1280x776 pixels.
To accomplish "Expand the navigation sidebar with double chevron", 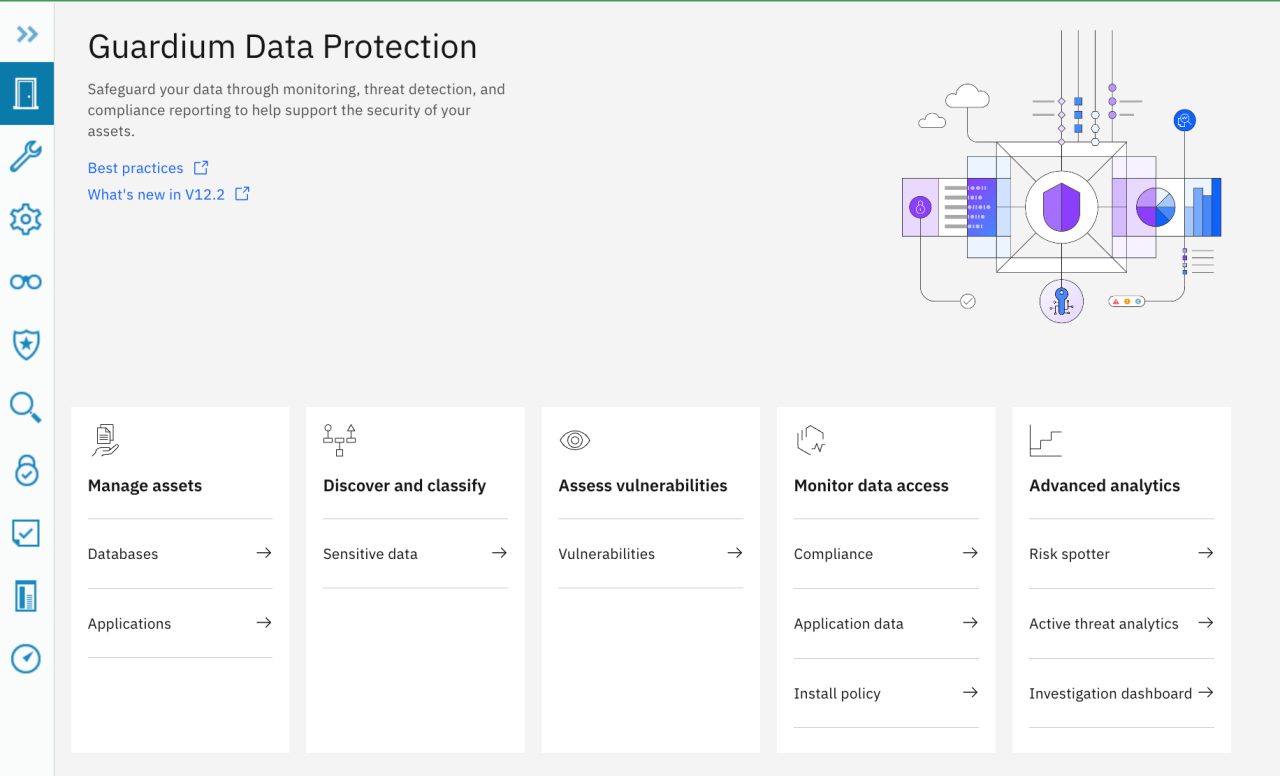I will point(27,34).
